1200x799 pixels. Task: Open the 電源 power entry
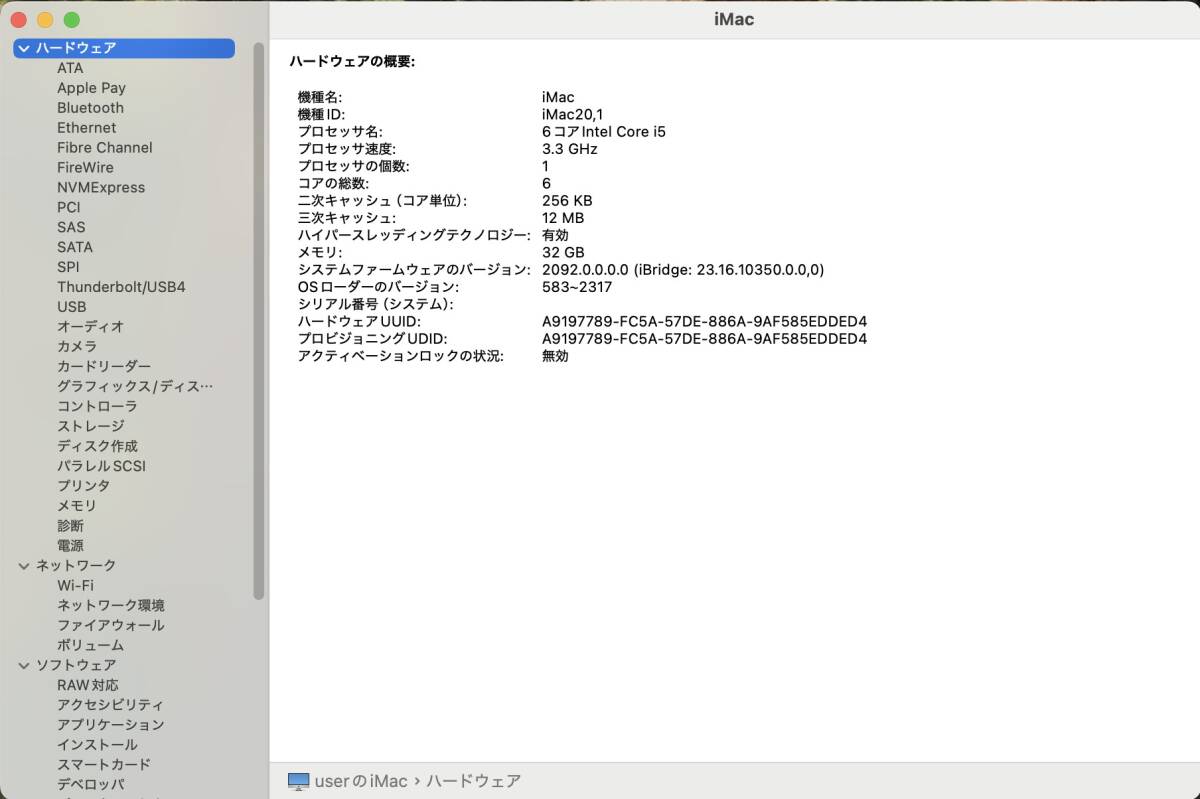pyautogui.click(x=70, y=546)
